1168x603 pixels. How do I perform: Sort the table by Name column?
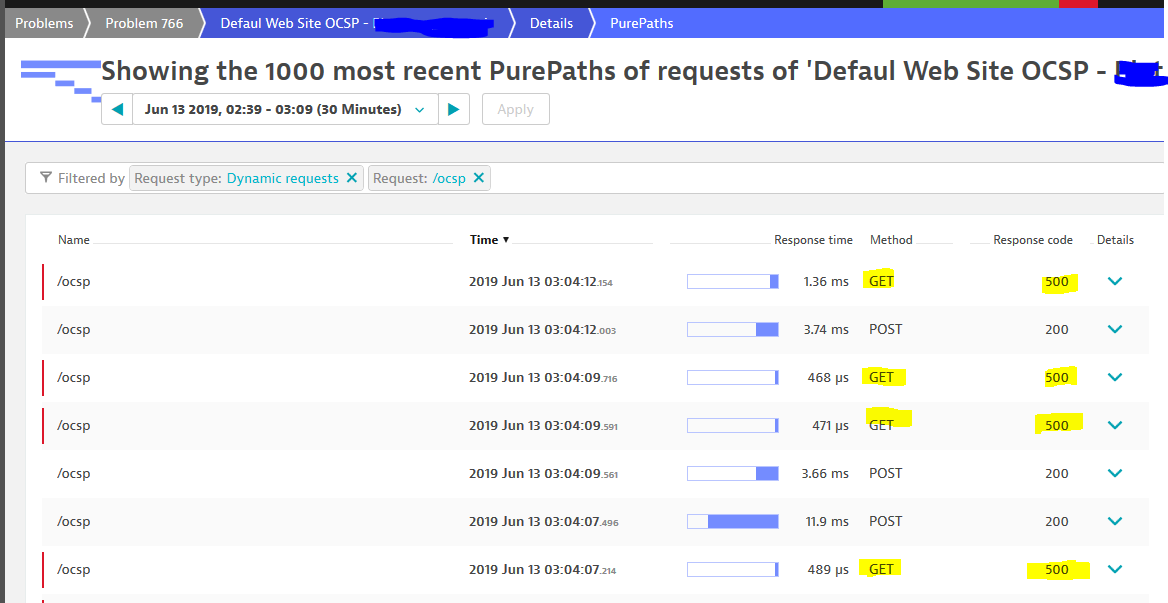(x=74, y=240)
